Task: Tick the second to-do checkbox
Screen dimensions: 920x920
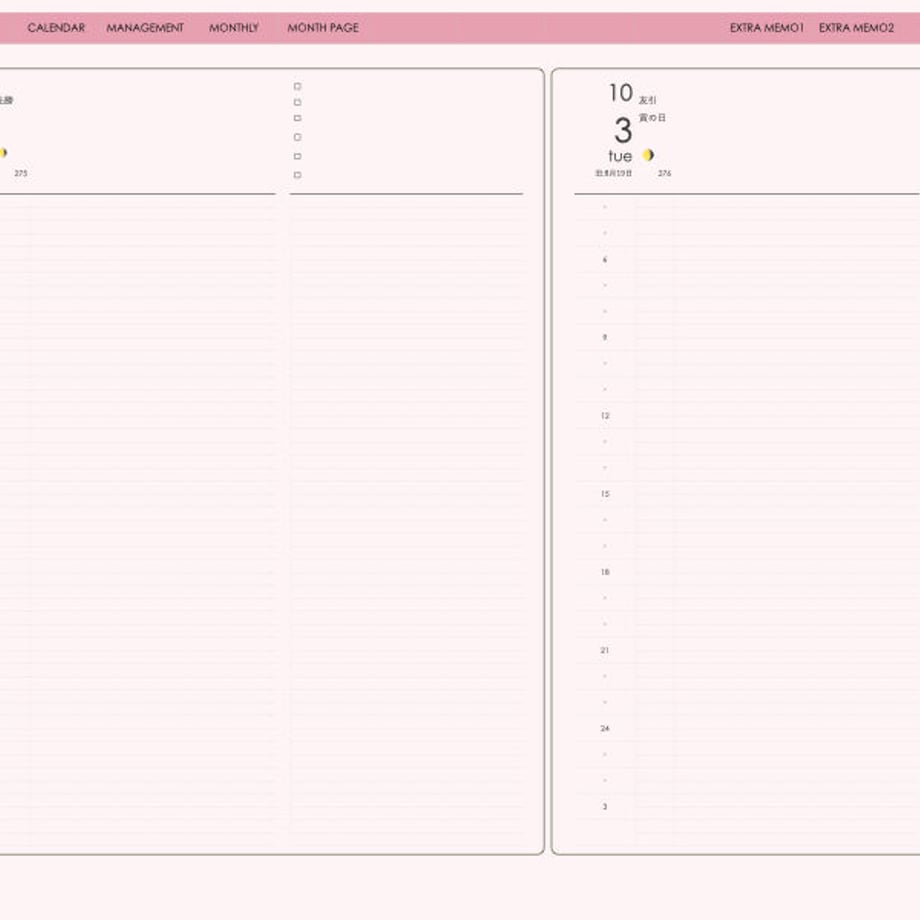Action: [297, 102]
